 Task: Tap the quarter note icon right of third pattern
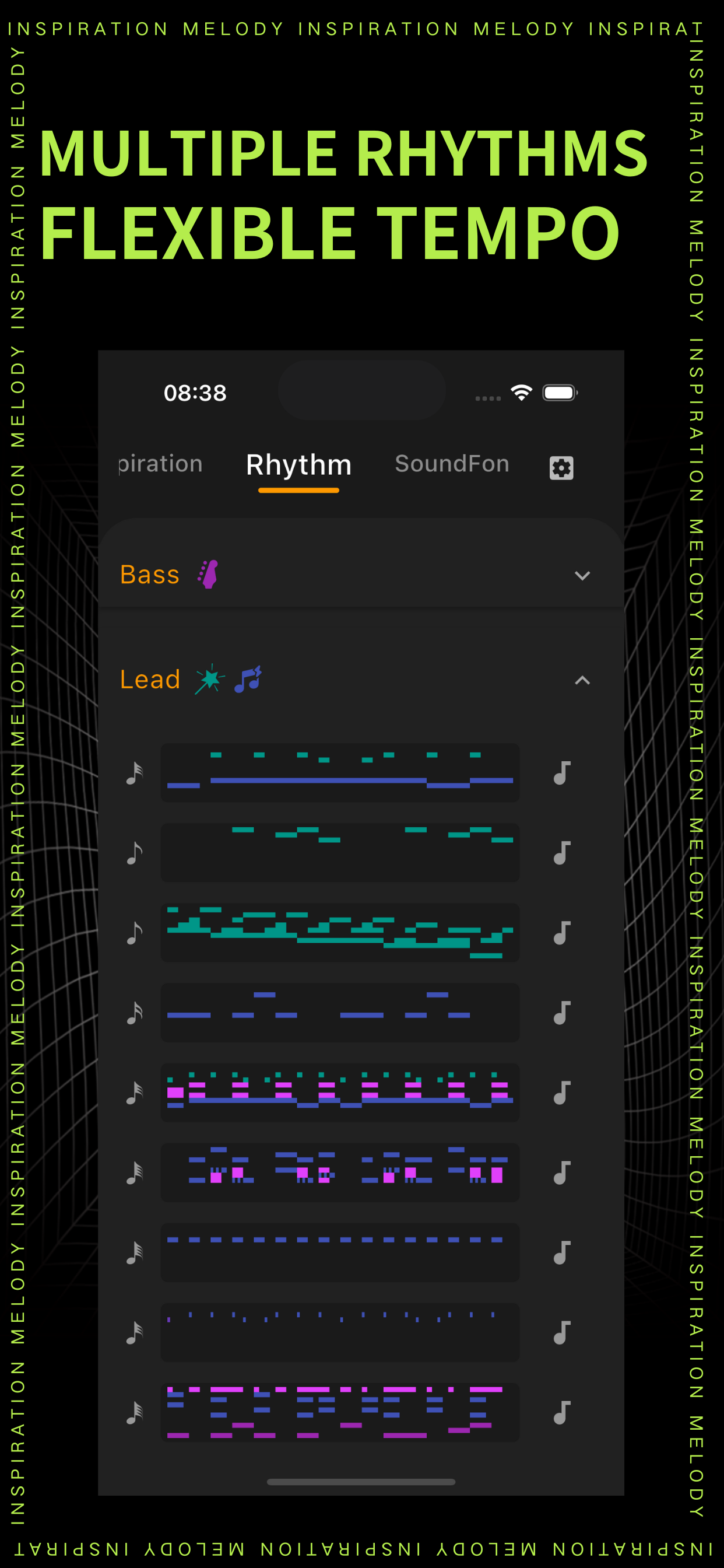pyautogui.click(x=561, y=933)
